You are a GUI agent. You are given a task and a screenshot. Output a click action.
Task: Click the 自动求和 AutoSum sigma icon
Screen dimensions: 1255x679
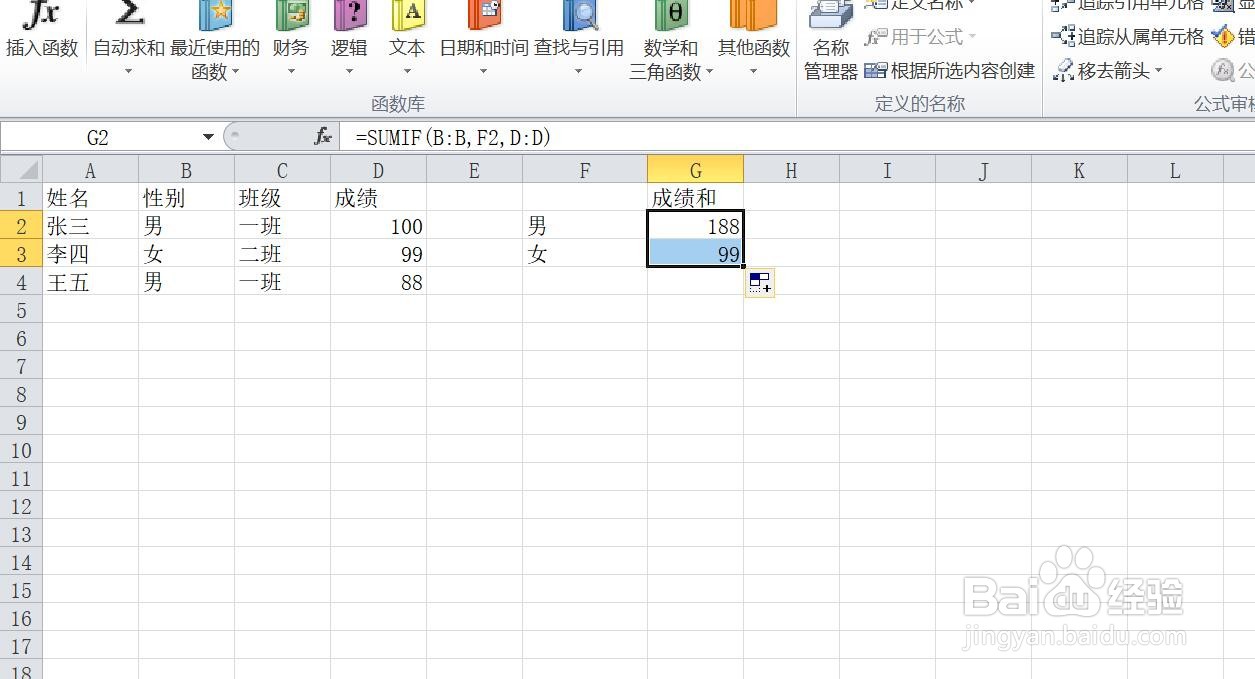point(129,14)
